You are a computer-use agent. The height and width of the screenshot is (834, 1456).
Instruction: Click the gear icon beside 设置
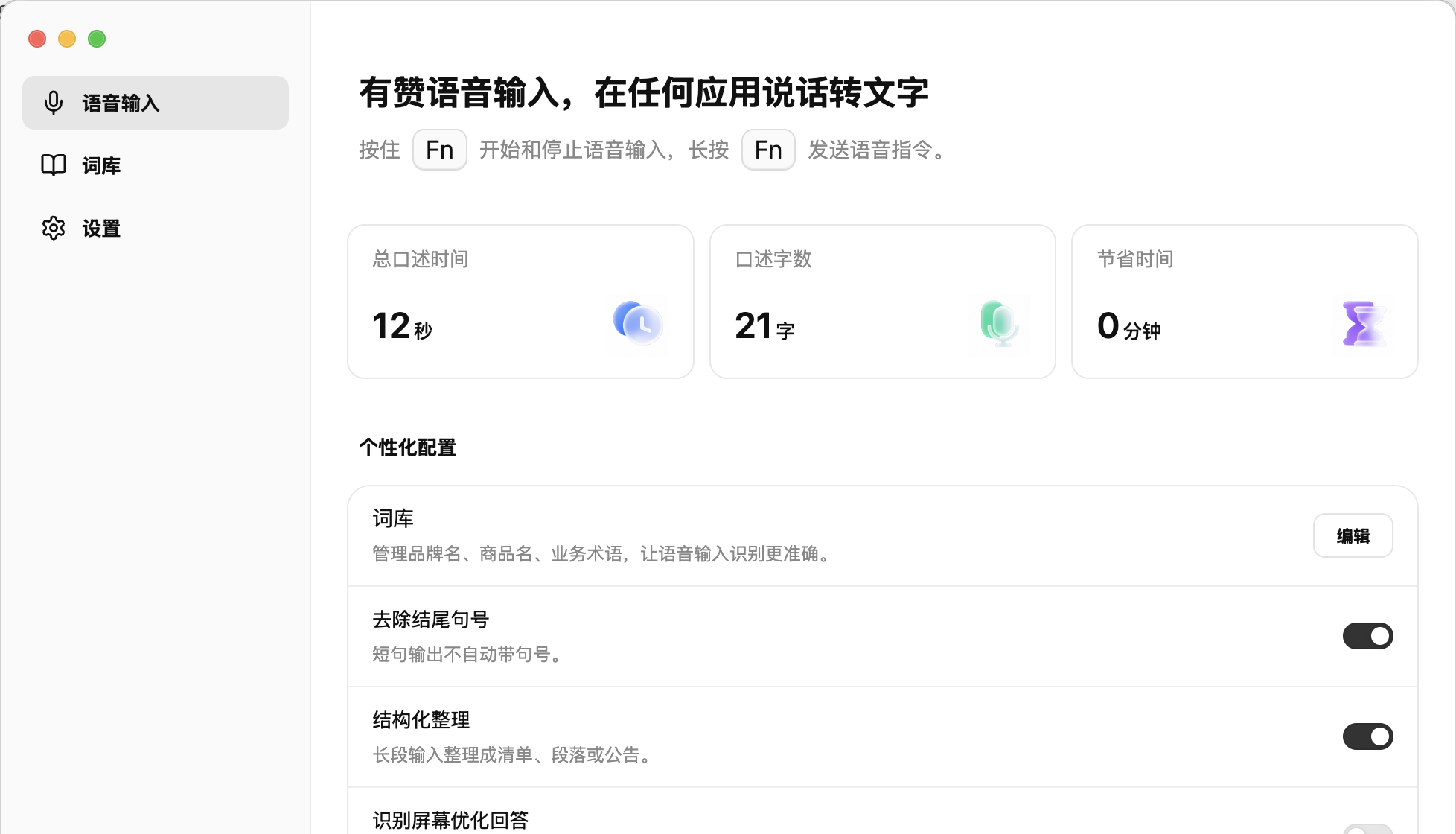coord(54,228)
